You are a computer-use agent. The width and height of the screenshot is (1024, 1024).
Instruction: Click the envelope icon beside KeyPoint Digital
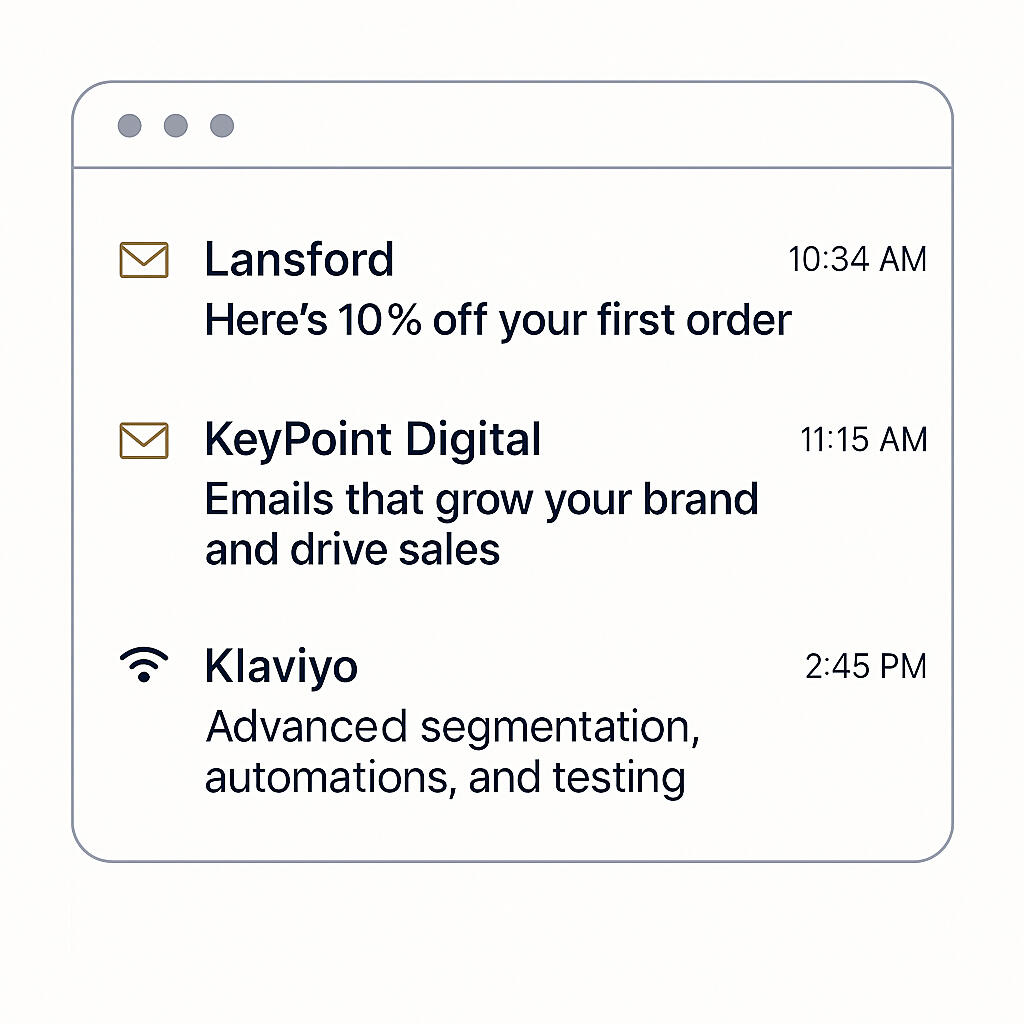click(x=144, y=441)
